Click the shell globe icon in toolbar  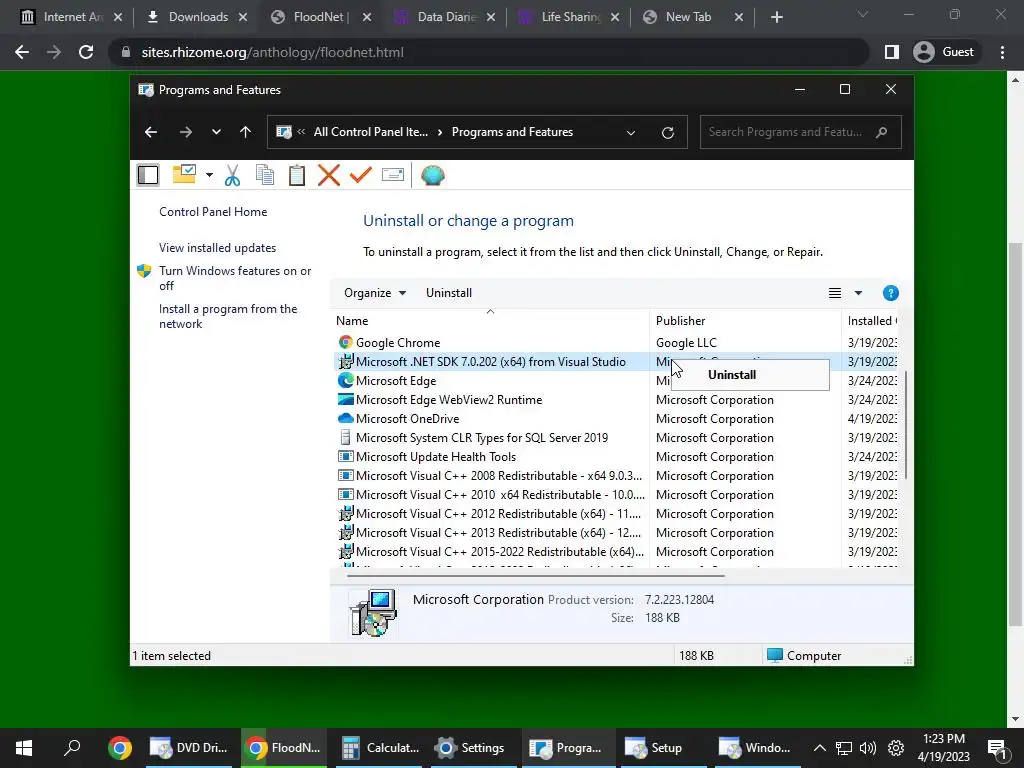click(432, 175)
